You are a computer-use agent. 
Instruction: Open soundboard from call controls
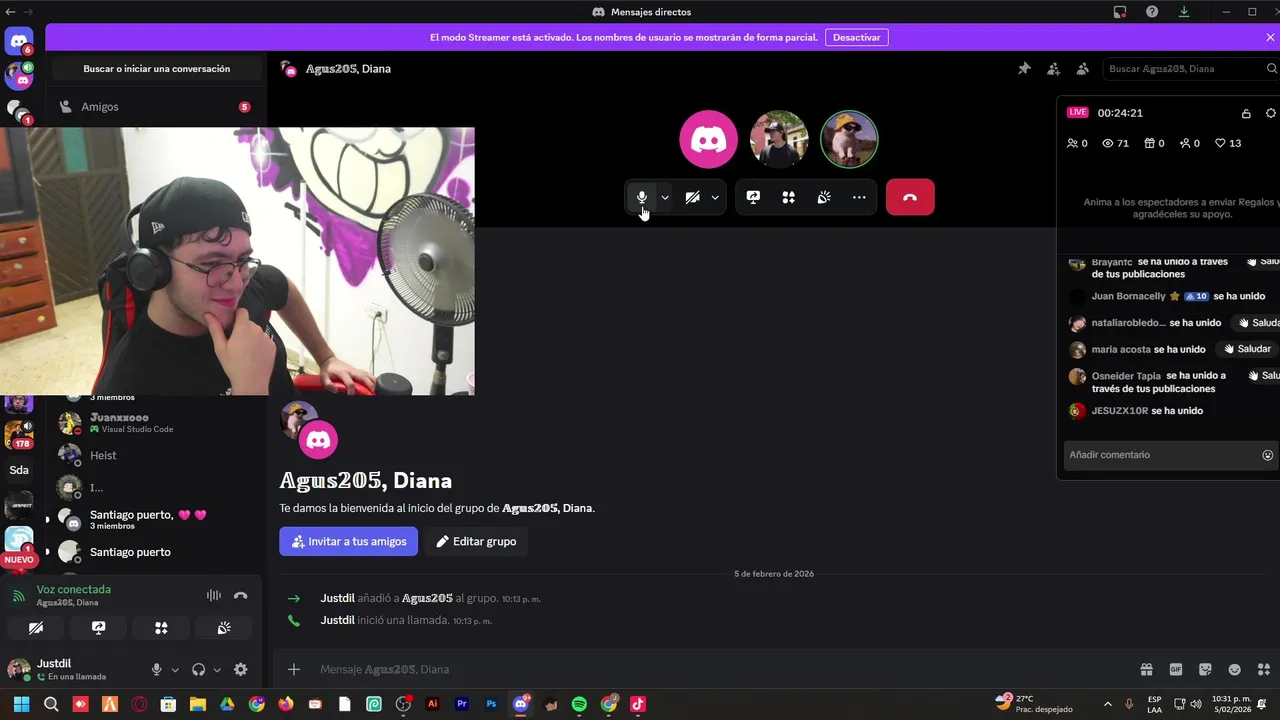pyautogui.click(x=824, y=197)
